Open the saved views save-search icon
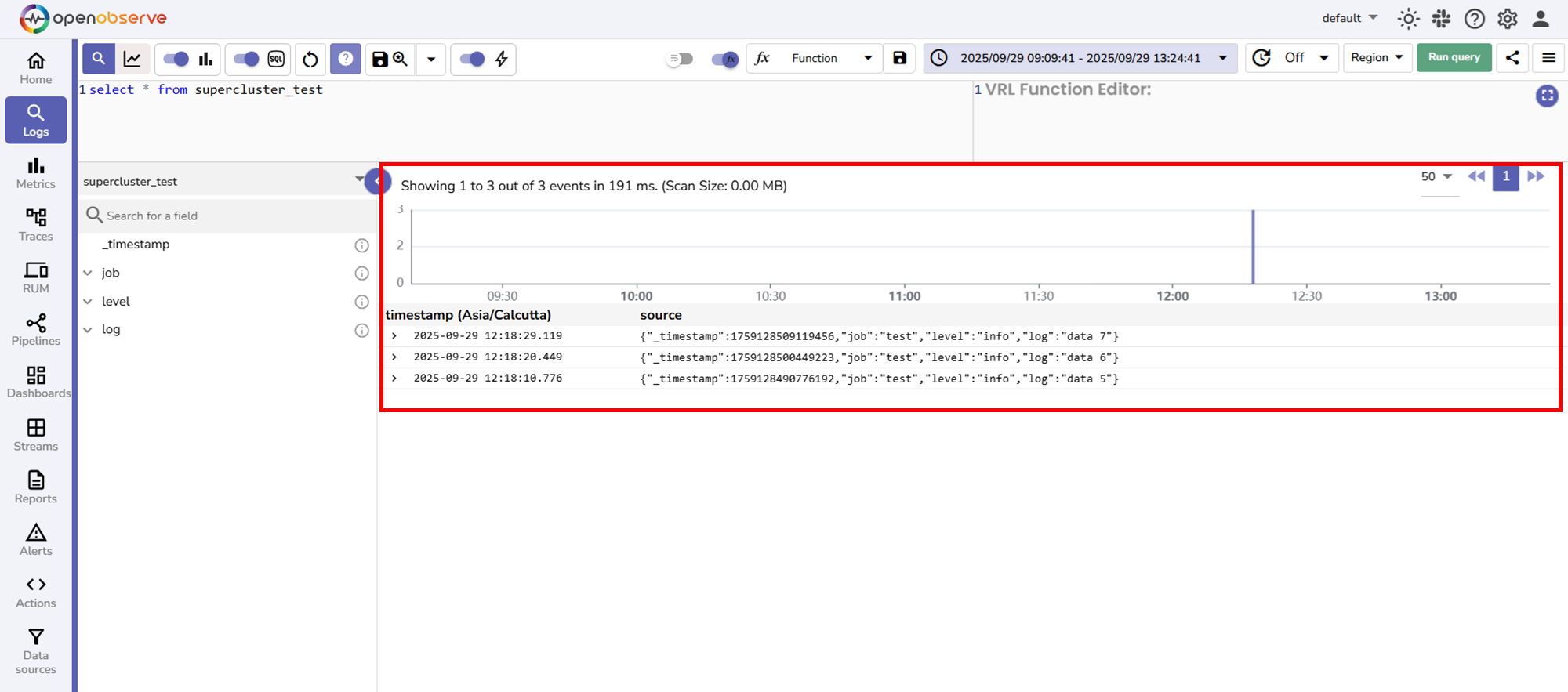 coord(390,59)
